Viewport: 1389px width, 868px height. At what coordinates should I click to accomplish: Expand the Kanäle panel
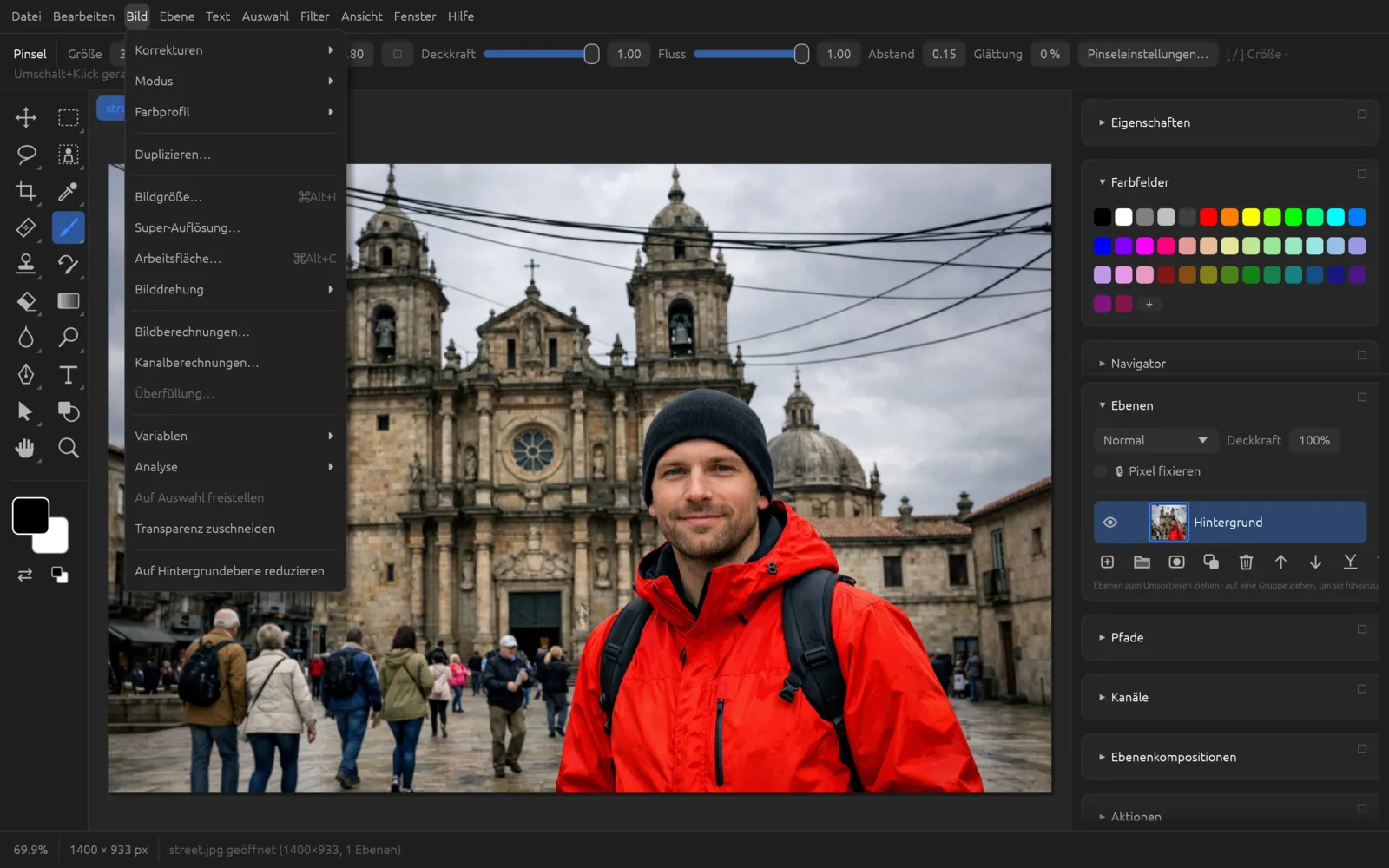[1102, 697]
